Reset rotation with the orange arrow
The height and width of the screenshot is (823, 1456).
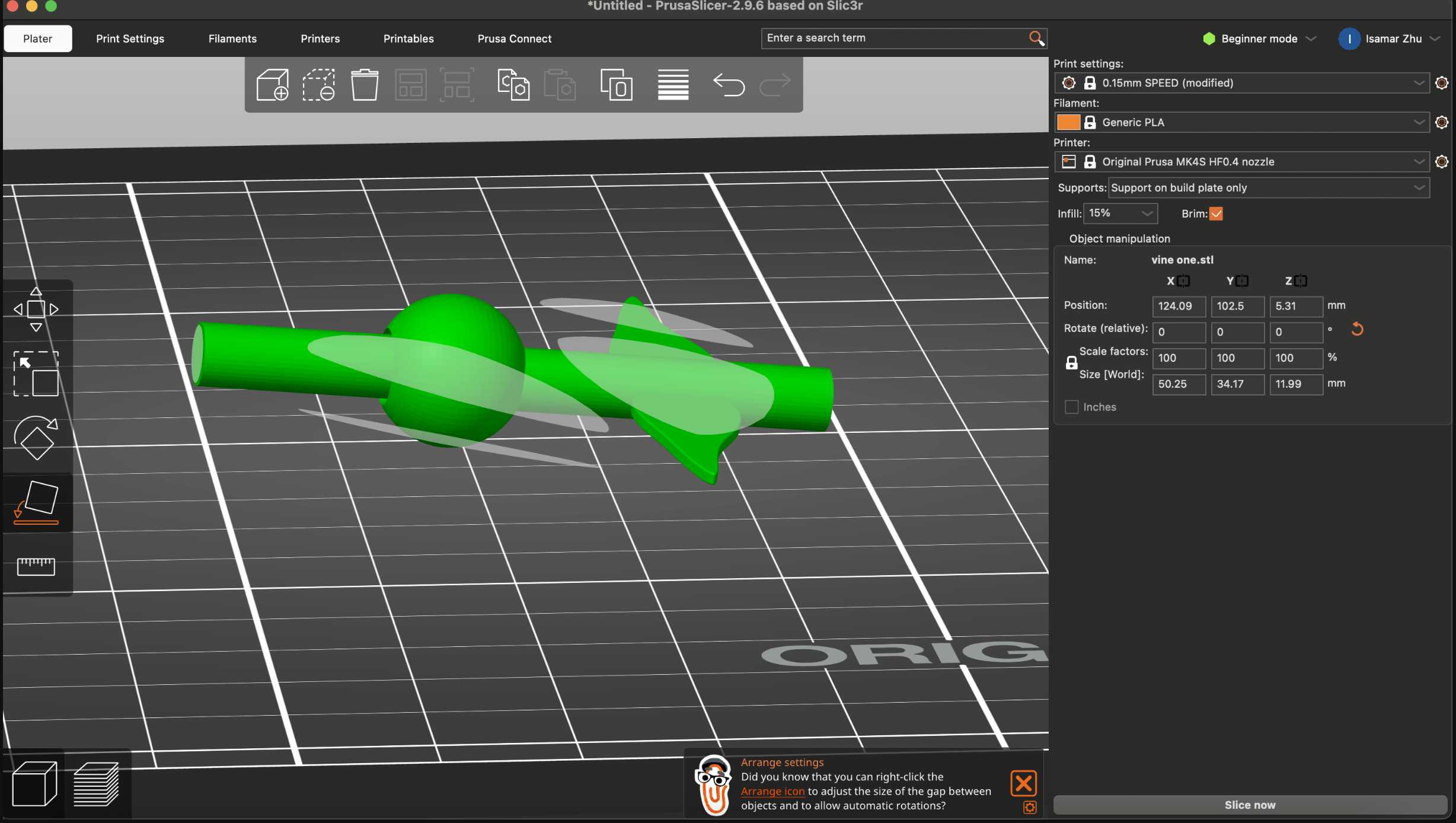pos(1357,329)
